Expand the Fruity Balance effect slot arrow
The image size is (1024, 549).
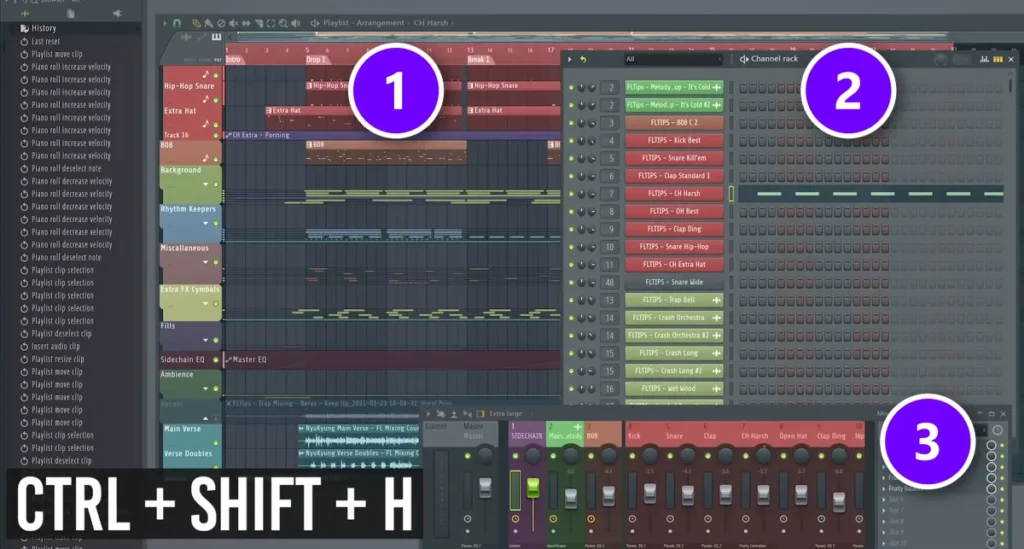click(884, 488)
